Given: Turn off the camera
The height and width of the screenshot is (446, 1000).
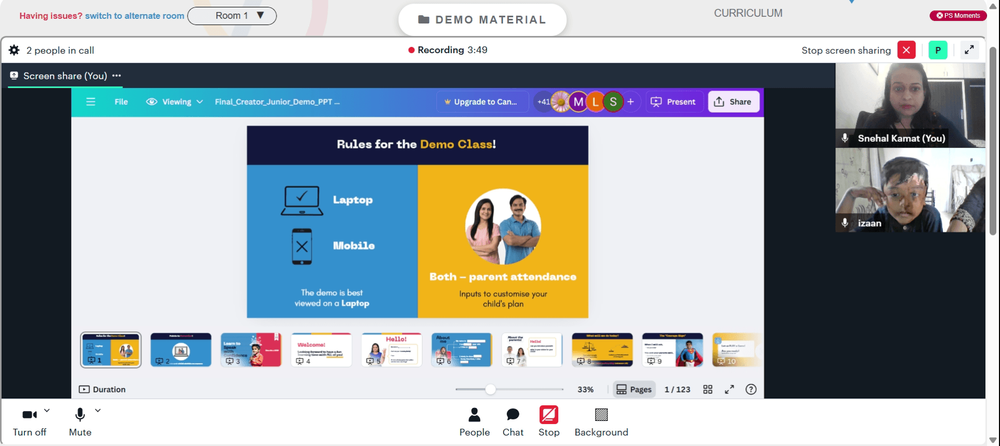Looking at the screenshot, I should pyautogui.click(x=29, y=422).
